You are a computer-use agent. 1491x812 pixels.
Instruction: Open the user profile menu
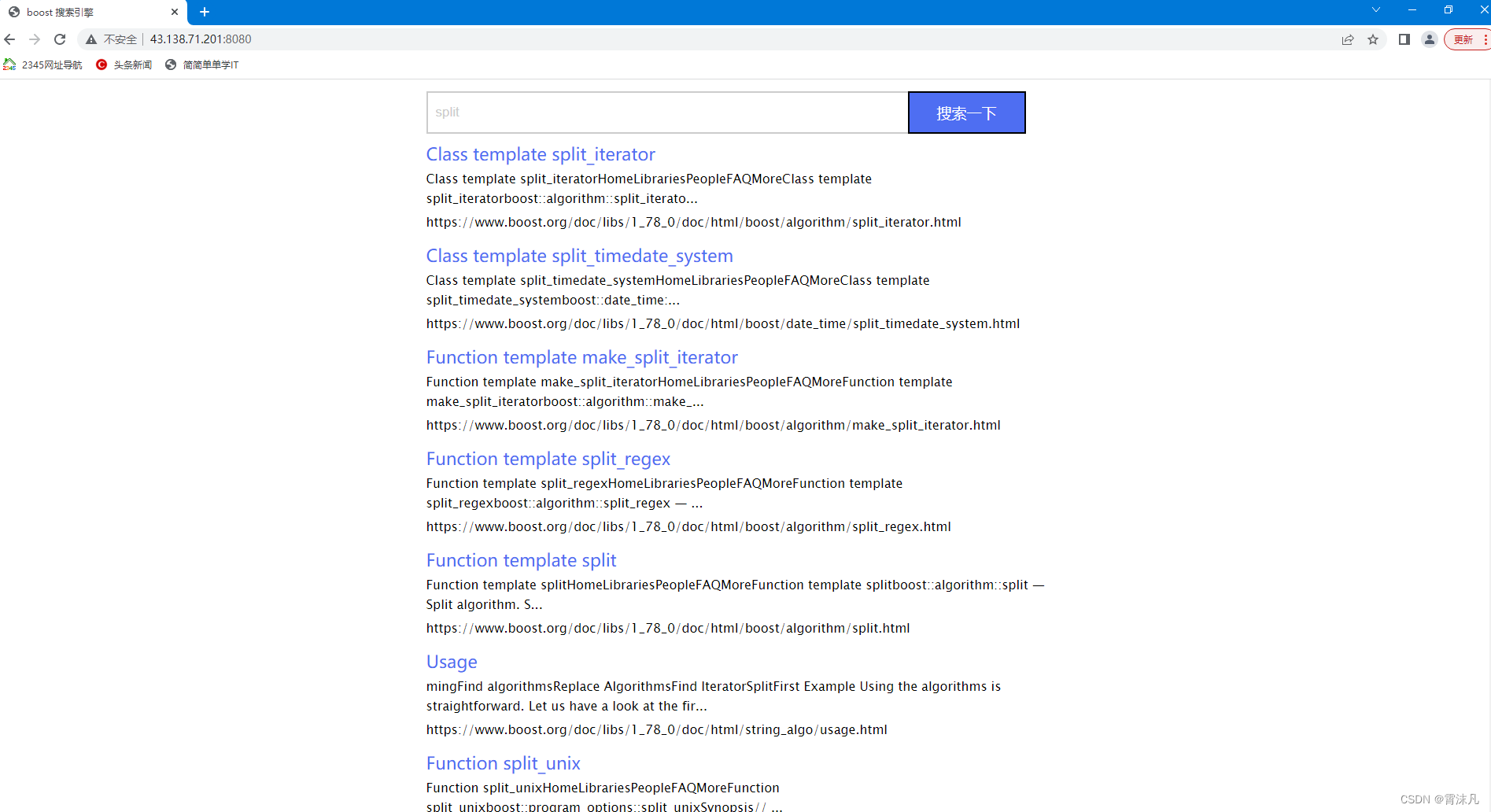(x=1430, y=39)
